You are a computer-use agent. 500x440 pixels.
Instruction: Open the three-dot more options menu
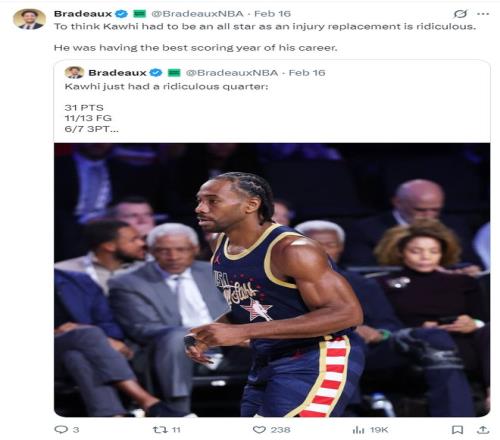(x=483, y=14)
